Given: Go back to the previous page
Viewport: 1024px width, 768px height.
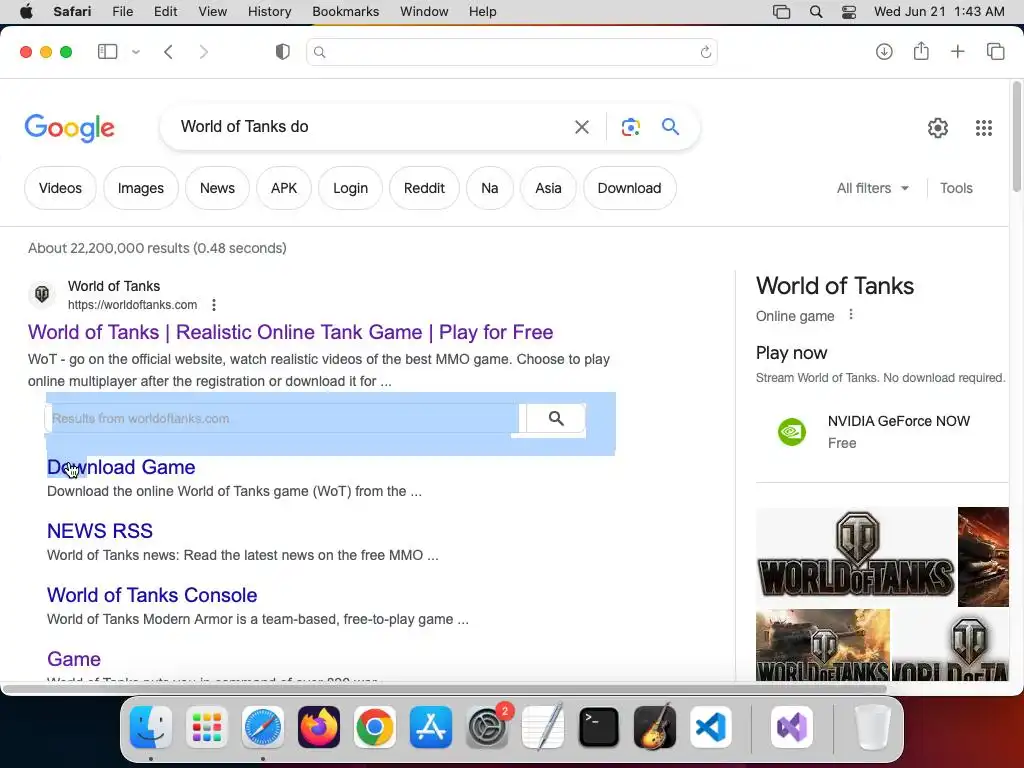Looking at the screenshot, I should pos(168,52).
